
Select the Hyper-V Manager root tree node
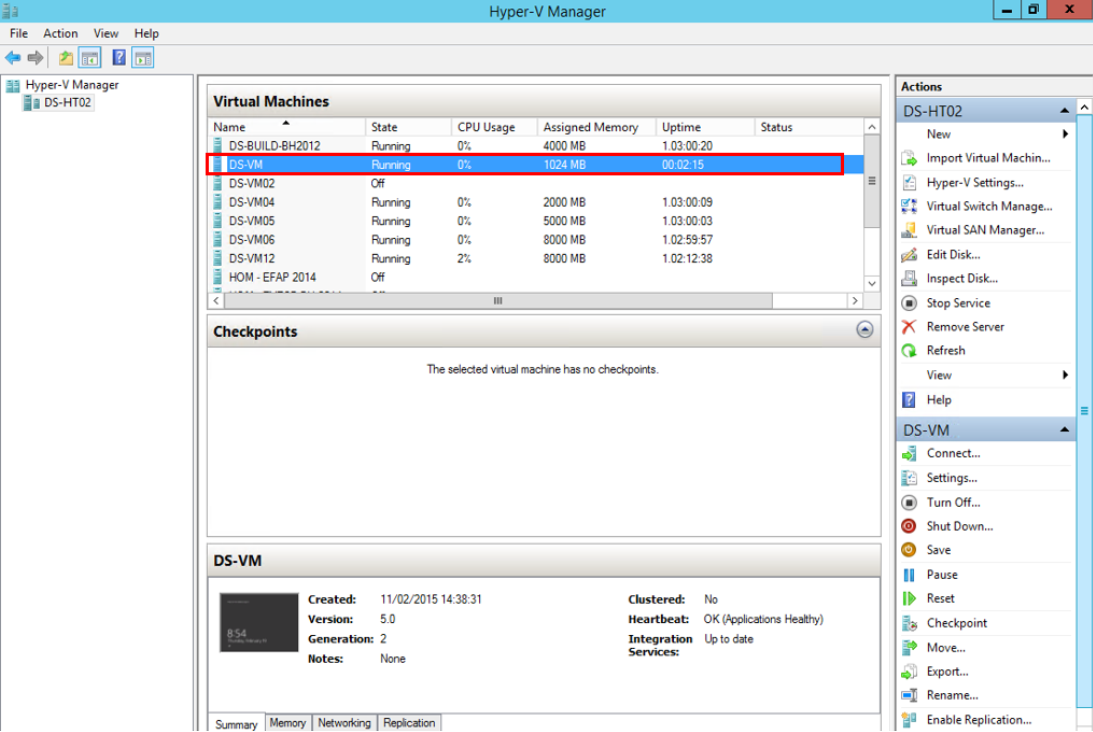coord(72,84)
